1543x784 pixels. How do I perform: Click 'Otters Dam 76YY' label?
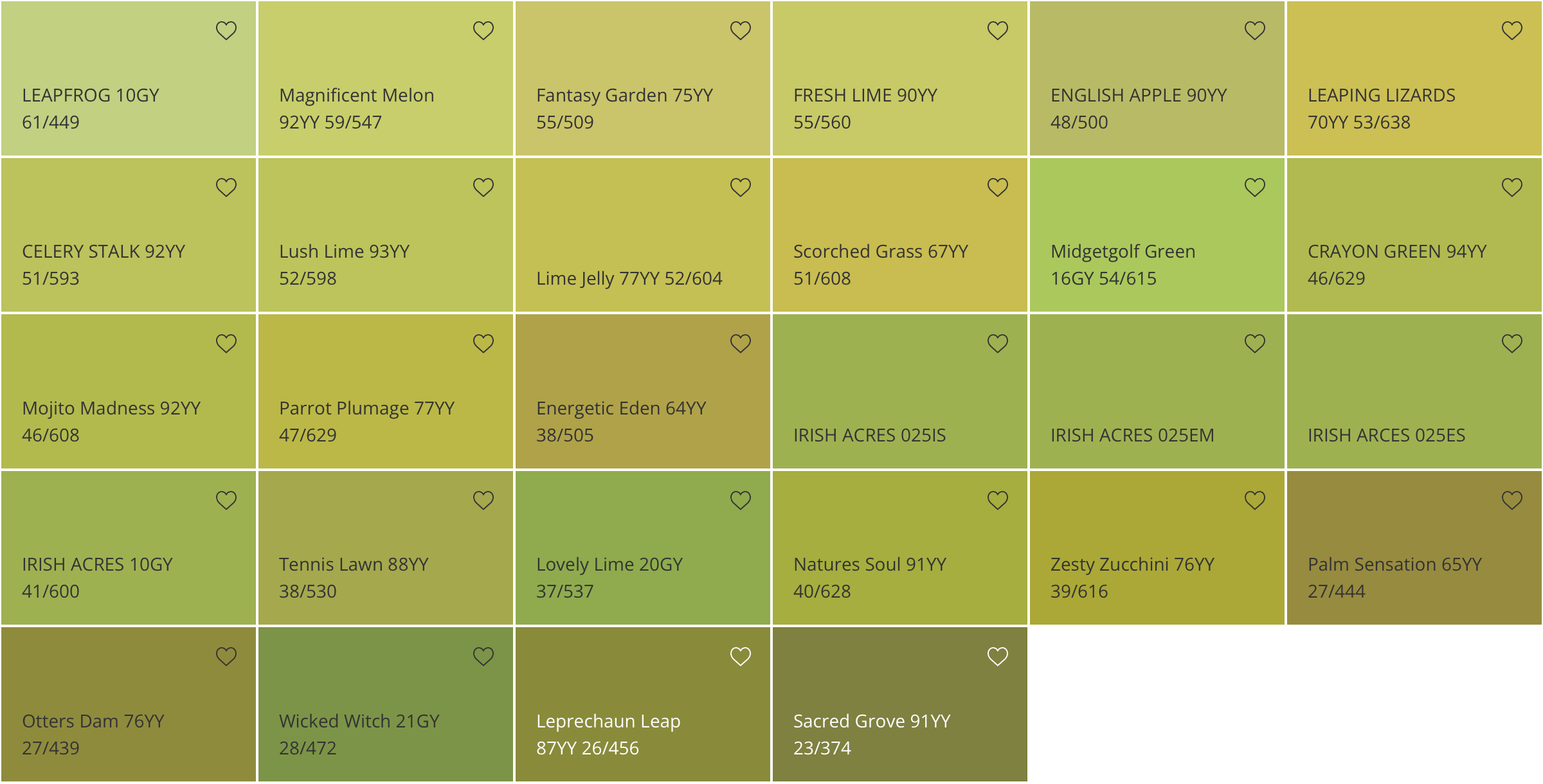click(93, 722)
